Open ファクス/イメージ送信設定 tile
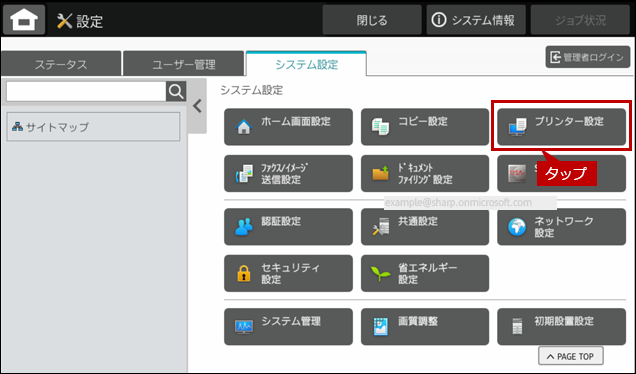The image size is (636, 374). (288, 174)
